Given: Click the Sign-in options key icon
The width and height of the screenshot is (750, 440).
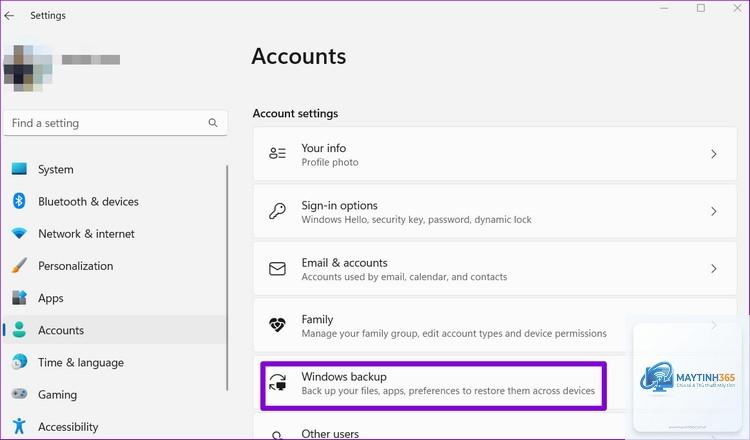Looking at the screenshot, I should tap(277, 211).
